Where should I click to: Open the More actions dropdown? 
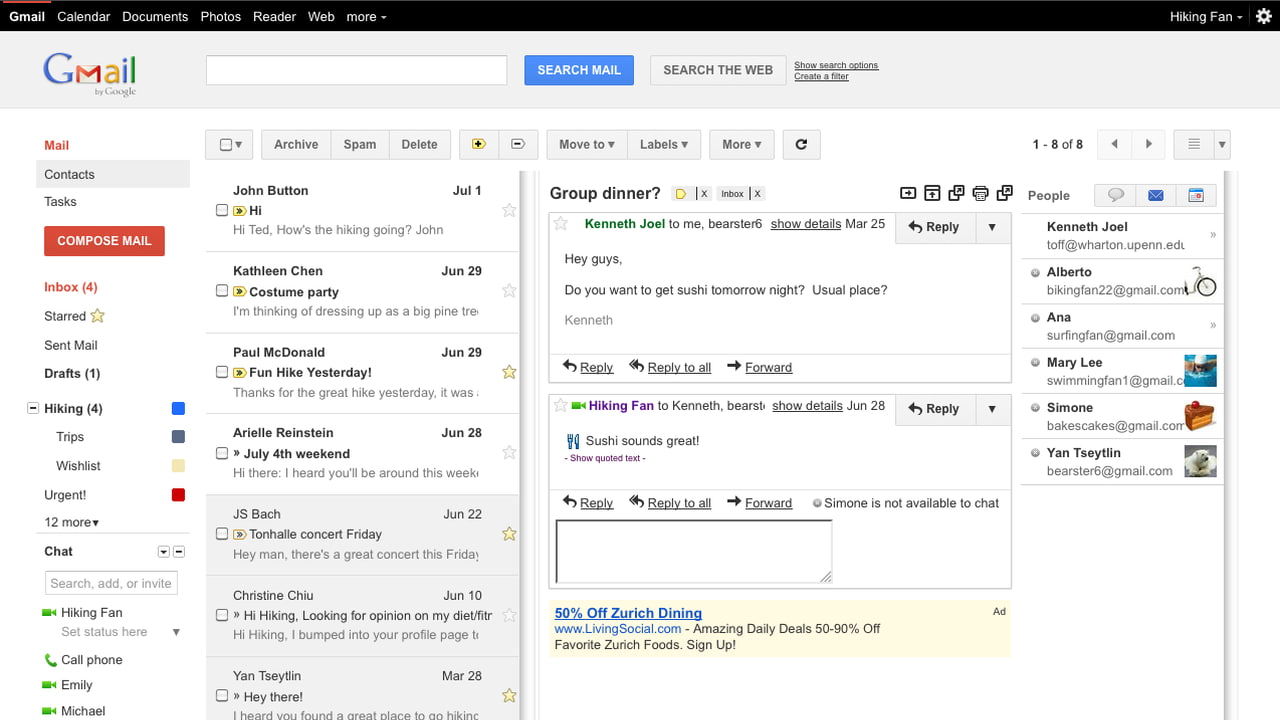[x=742, y=144]
